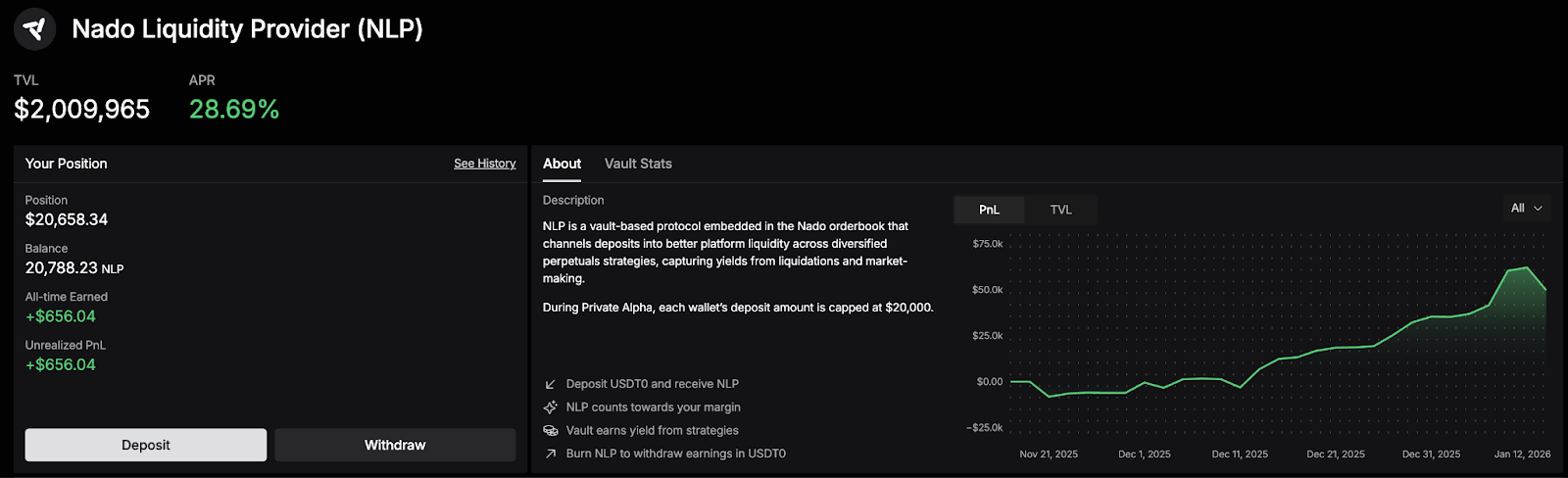Click the Unrealized PnL amount
This screenshot has height=478, width=1568.
(61, 364)
